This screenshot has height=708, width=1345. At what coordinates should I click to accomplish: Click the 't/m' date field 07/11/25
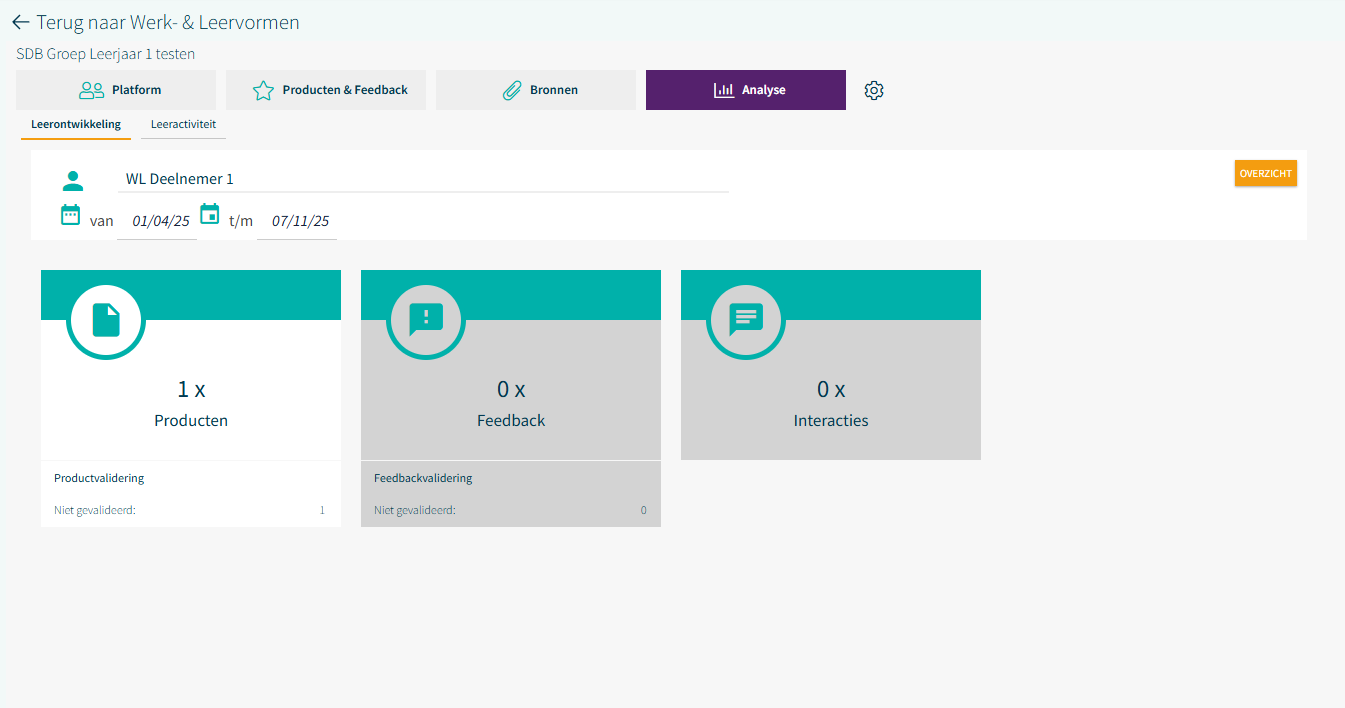[300, 221]
